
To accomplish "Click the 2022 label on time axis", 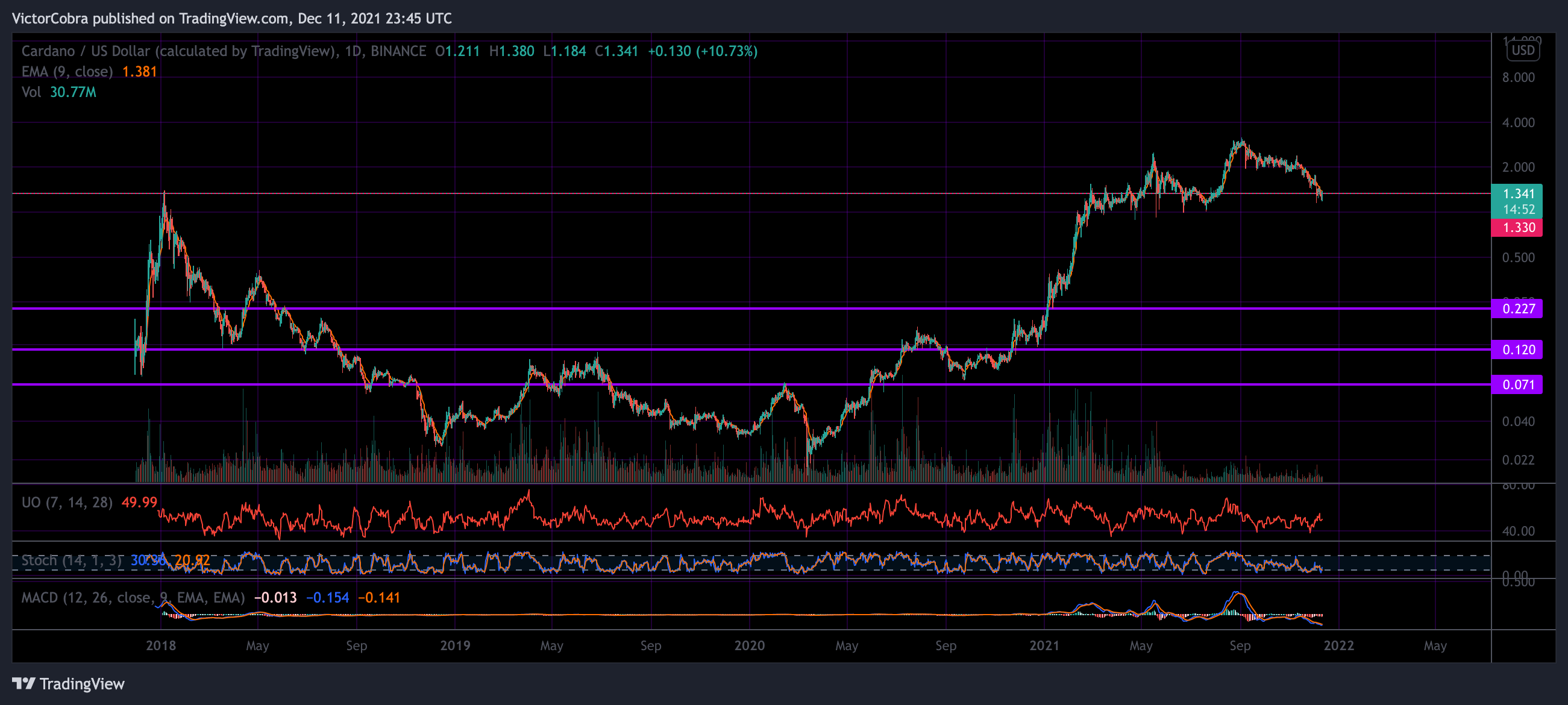I will tap(1339, 645).
